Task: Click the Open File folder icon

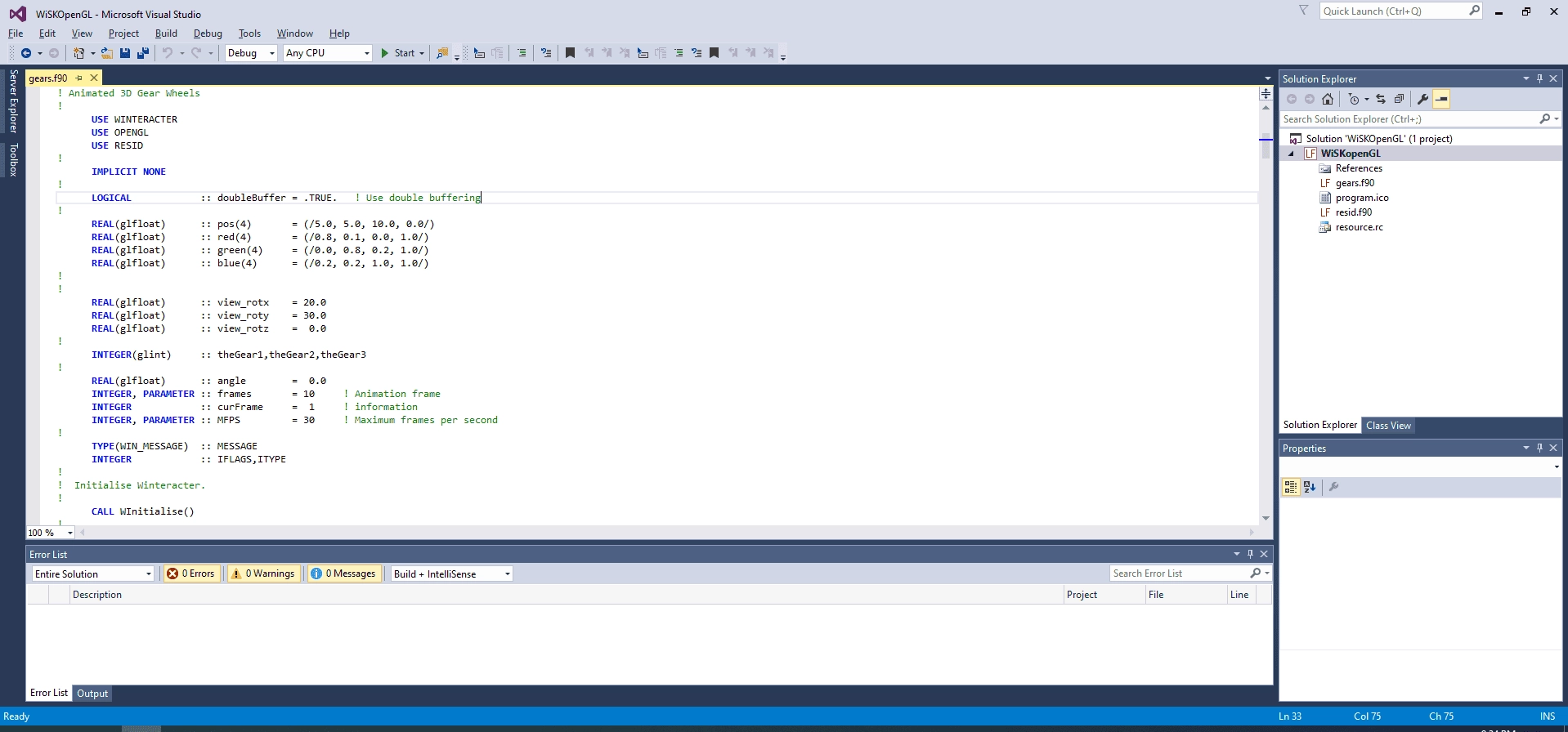Action: pos(107,53)
